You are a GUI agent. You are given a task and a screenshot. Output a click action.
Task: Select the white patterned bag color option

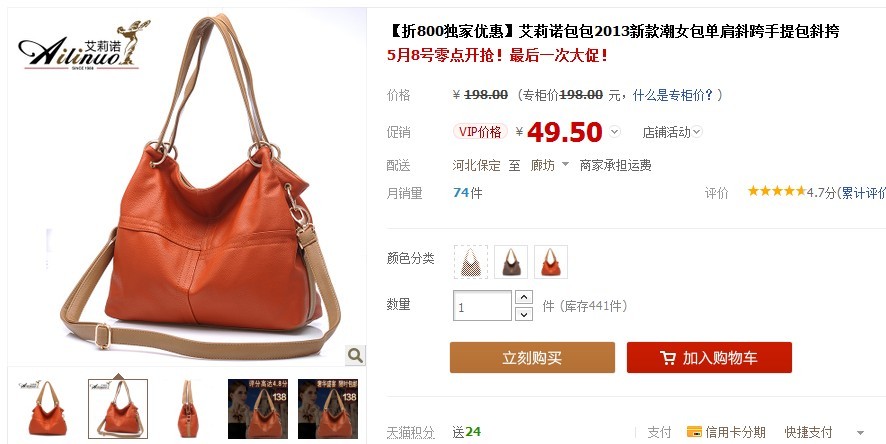(x=471, y=262)
